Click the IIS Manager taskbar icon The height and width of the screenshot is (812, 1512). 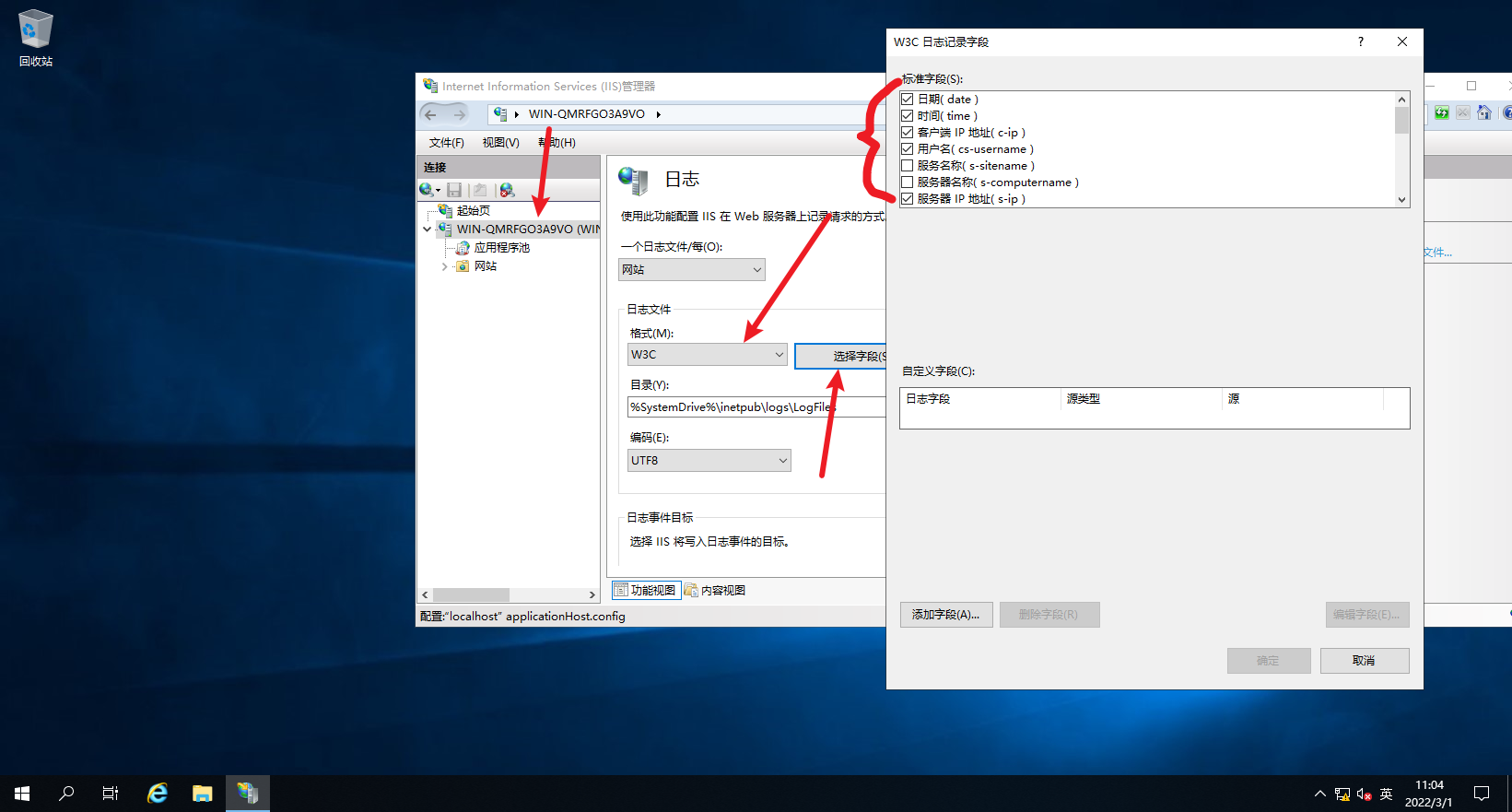[248, 794]
